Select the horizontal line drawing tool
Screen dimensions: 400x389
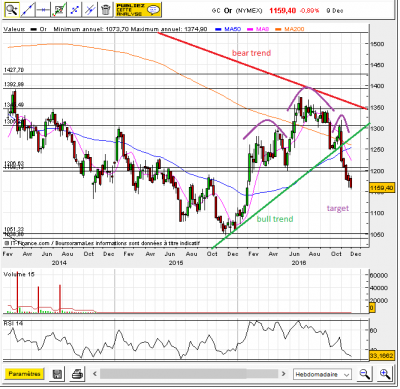click(x=43, y=10)
